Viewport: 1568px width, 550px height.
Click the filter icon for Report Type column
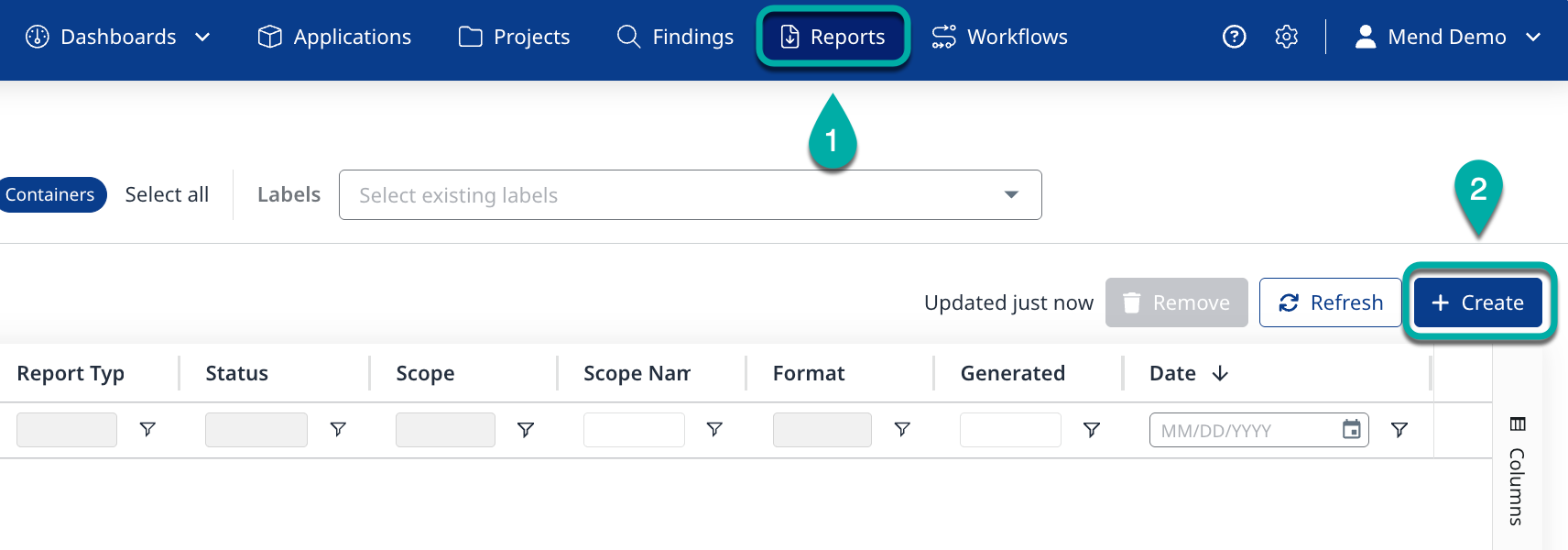147,429
